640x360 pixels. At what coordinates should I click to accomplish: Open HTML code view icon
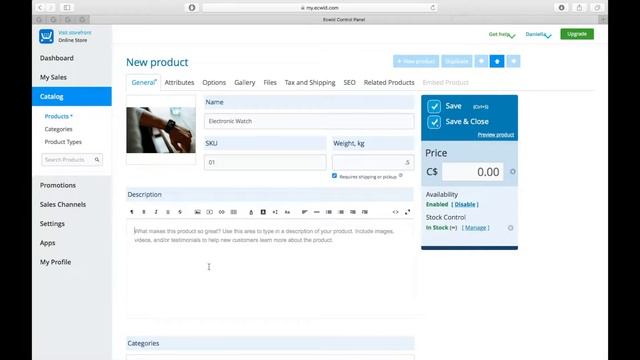(x=395, y=212)
